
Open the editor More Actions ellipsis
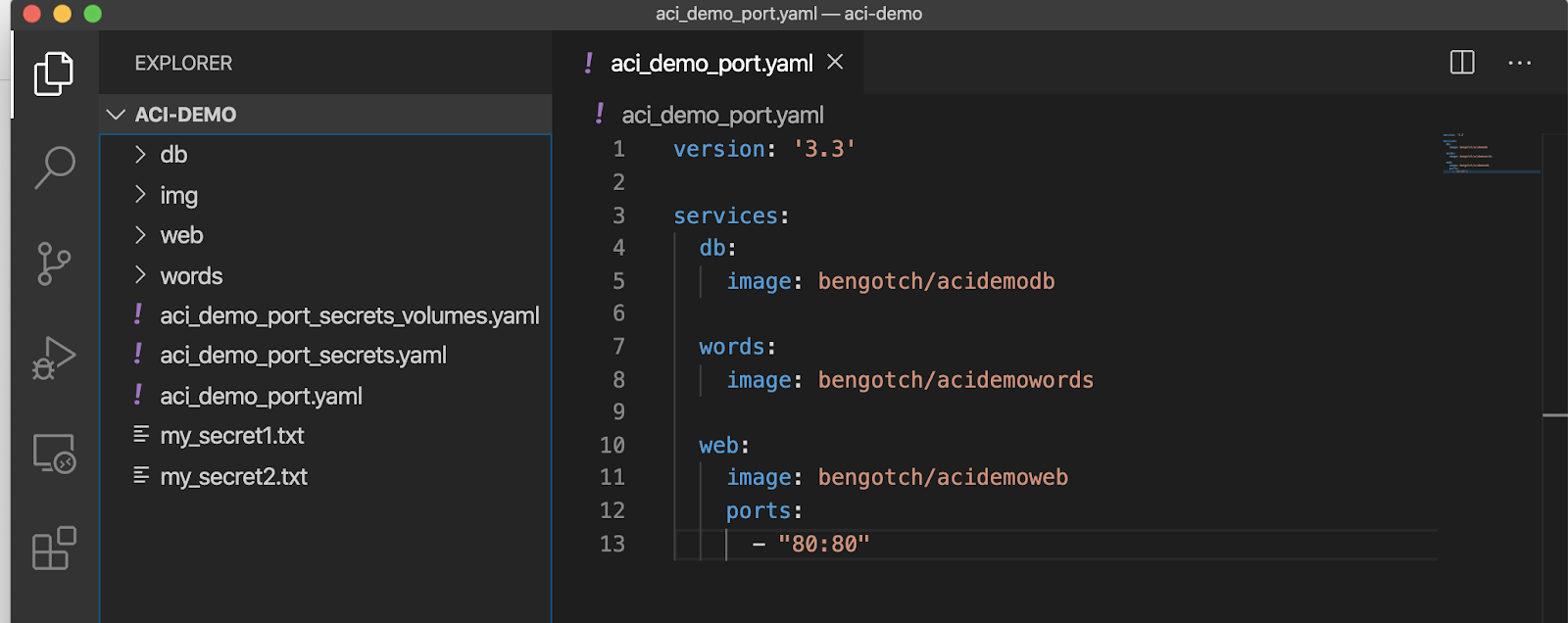coord(1519,63)
